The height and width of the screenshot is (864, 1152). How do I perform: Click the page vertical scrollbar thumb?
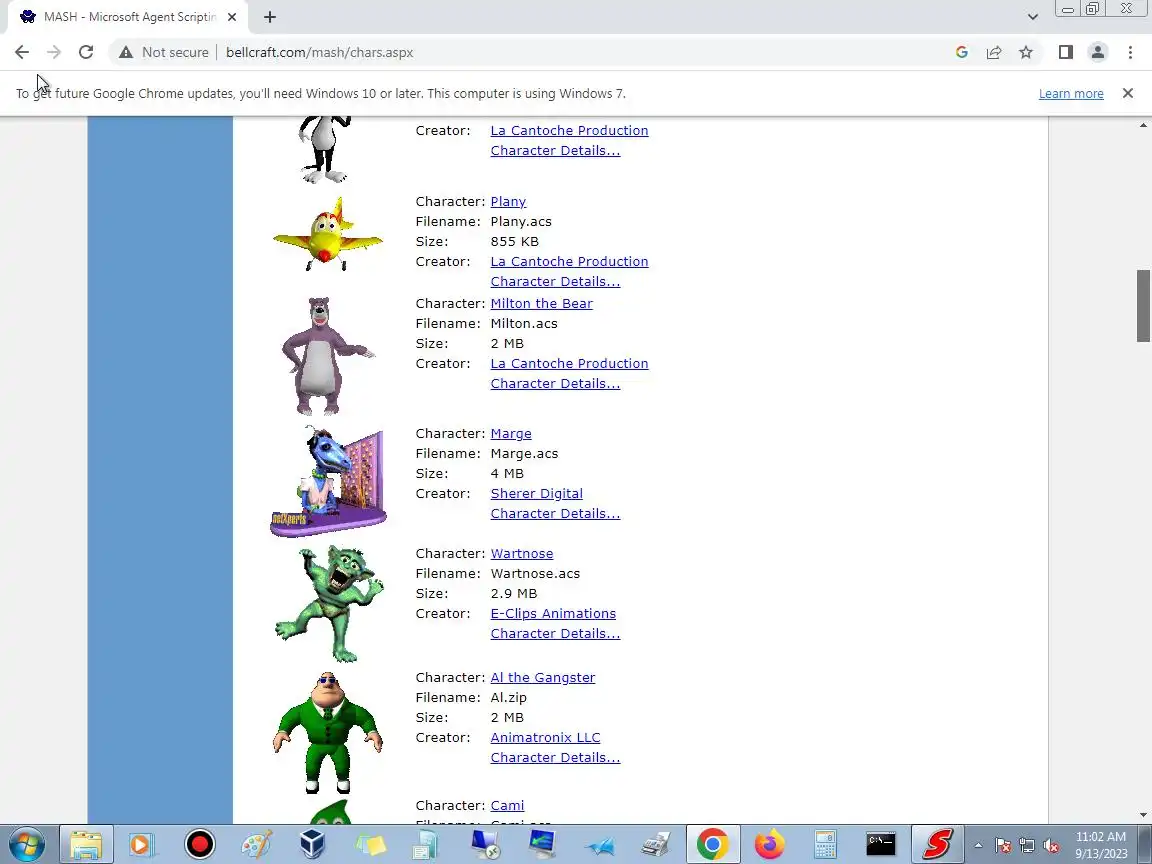[1143, 306]
